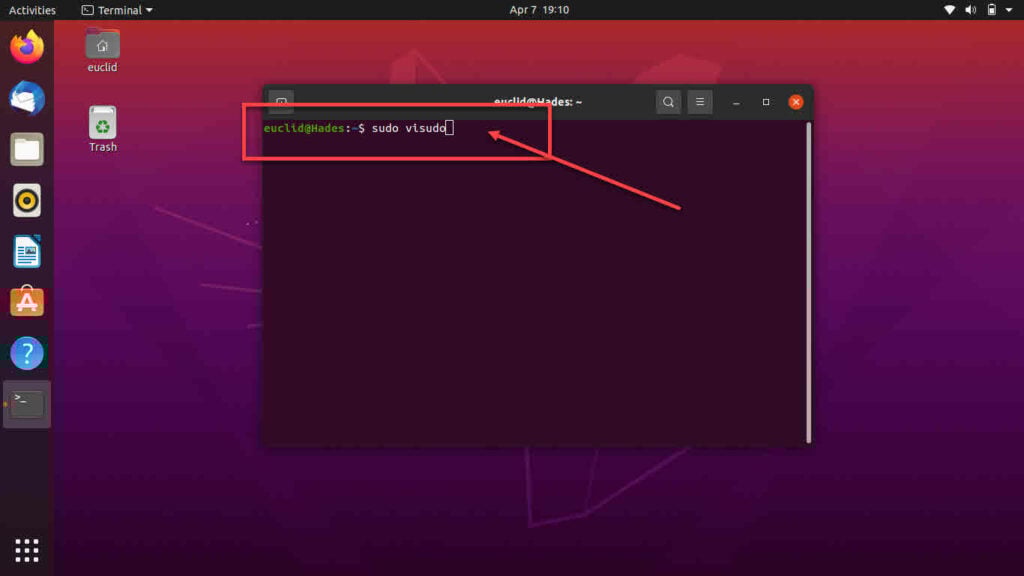Click the terminal vertical scrollbar
The image size is (1024, 576).
click(x=808, y=282)
